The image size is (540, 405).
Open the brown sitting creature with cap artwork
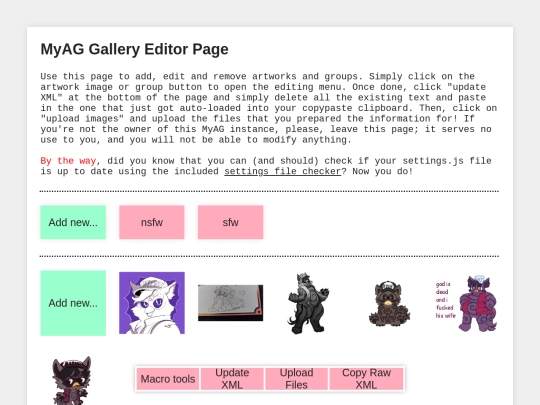point(389,304)
